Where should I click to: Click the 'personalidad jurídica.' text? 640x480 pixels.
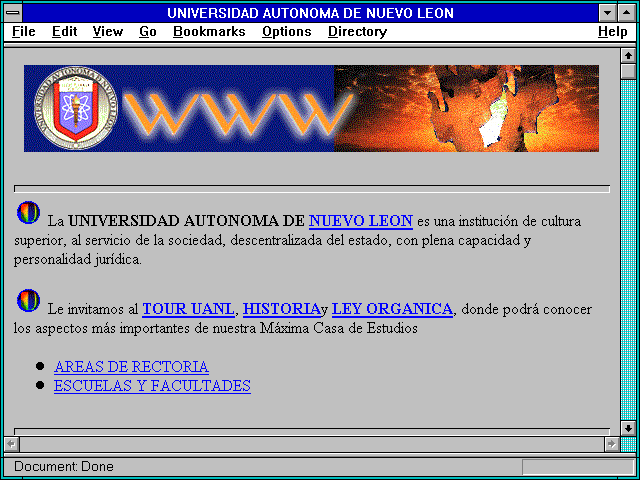[78, 260]
